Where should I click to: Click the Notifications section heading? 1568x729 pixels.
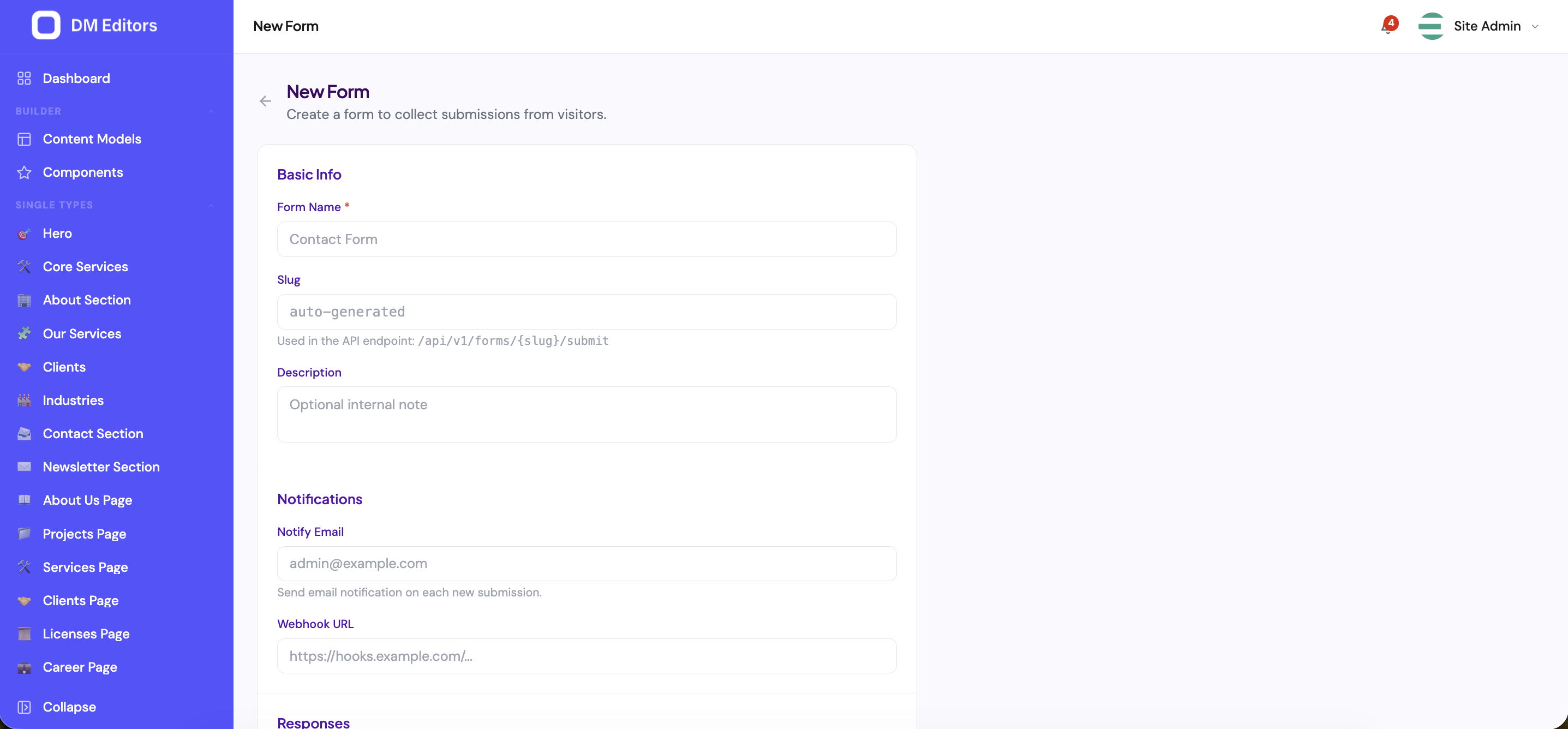click(320, 499)
